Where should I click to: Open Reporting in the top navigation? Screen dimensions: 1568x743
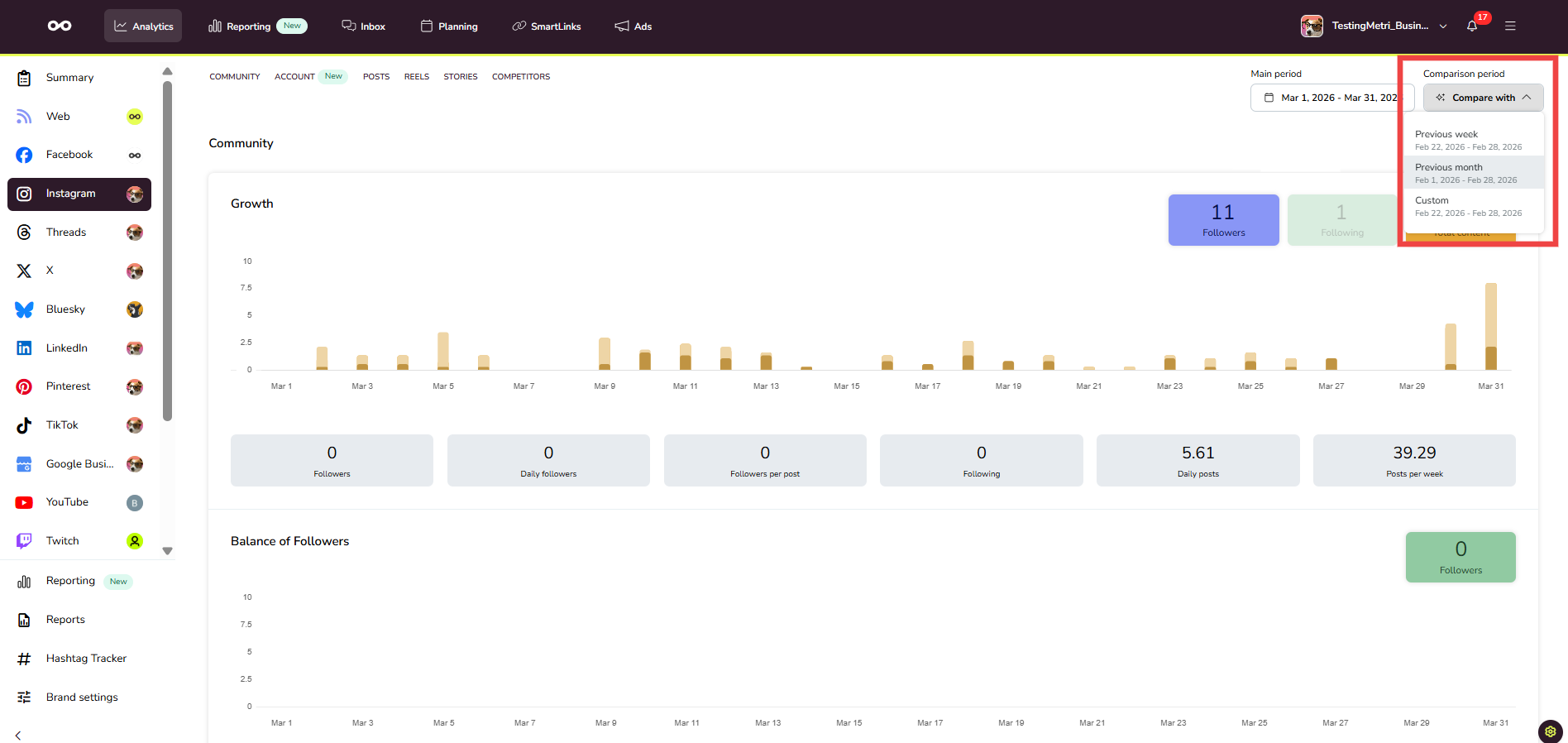coord(257,26)
